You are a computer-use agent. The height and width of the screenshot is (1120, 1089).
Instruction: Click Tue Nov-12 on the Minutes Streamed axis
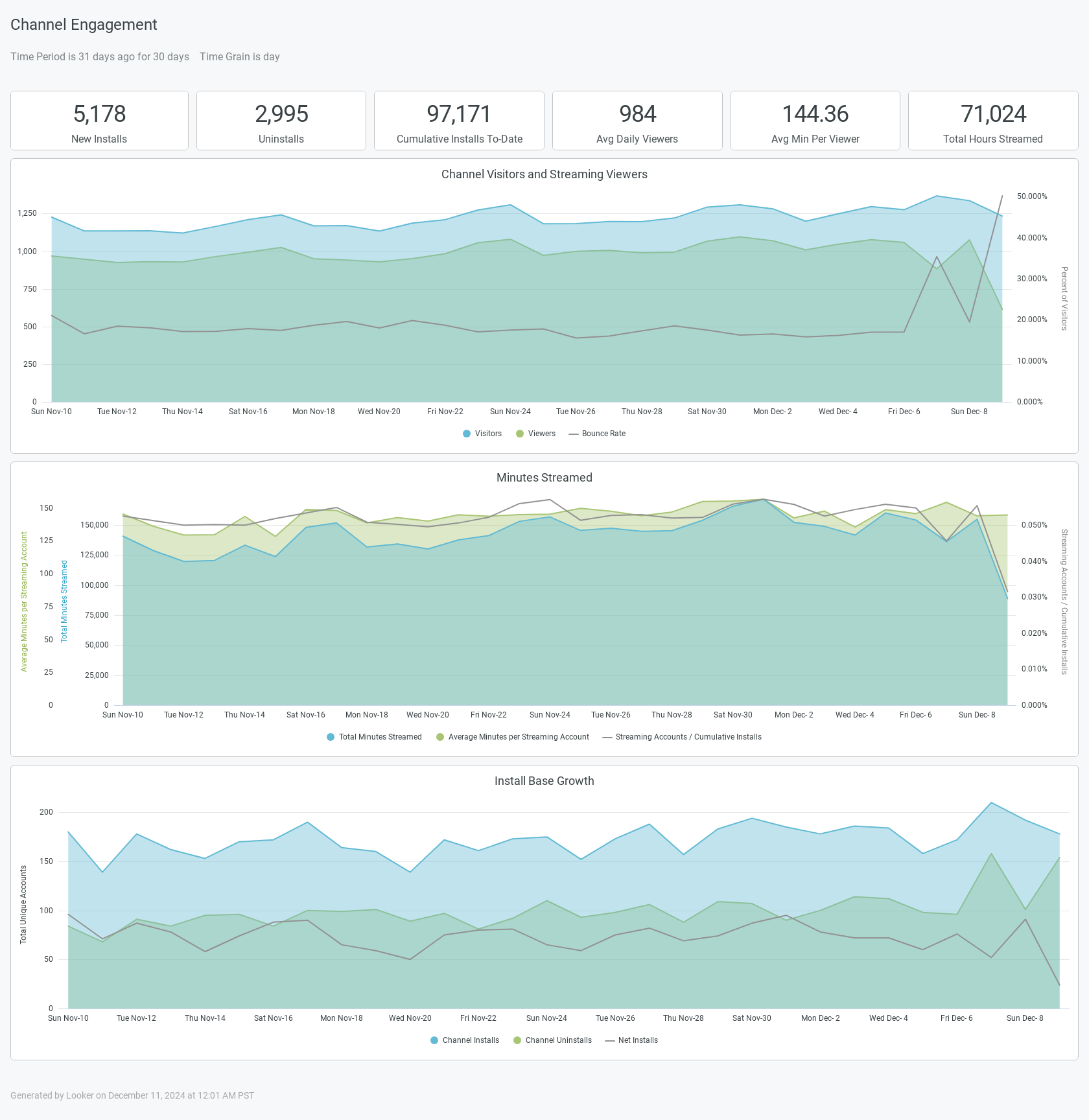coord(183,715)
